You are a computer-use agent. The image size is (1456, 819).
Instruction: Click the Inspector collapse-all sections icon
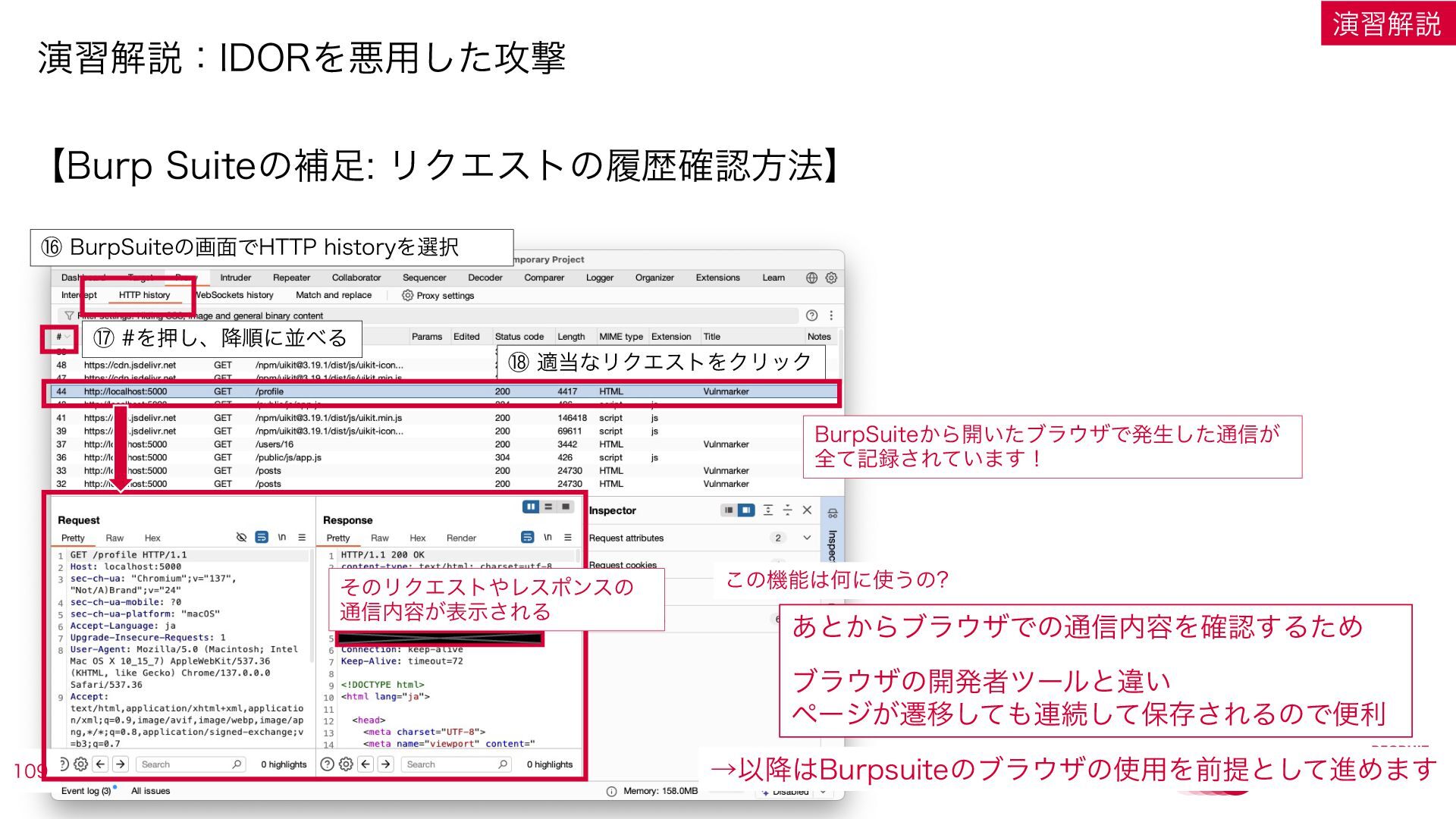(x=787, y=510)
